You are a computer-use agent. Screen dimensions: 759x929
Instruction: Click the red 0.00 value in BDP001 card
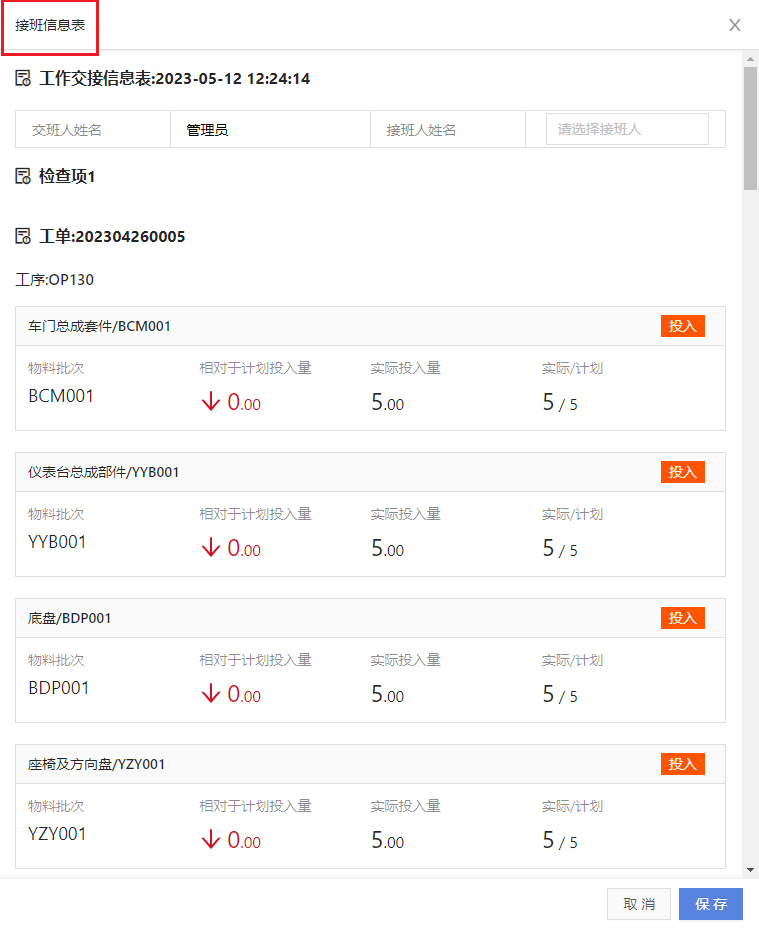(x=244, y=694)
